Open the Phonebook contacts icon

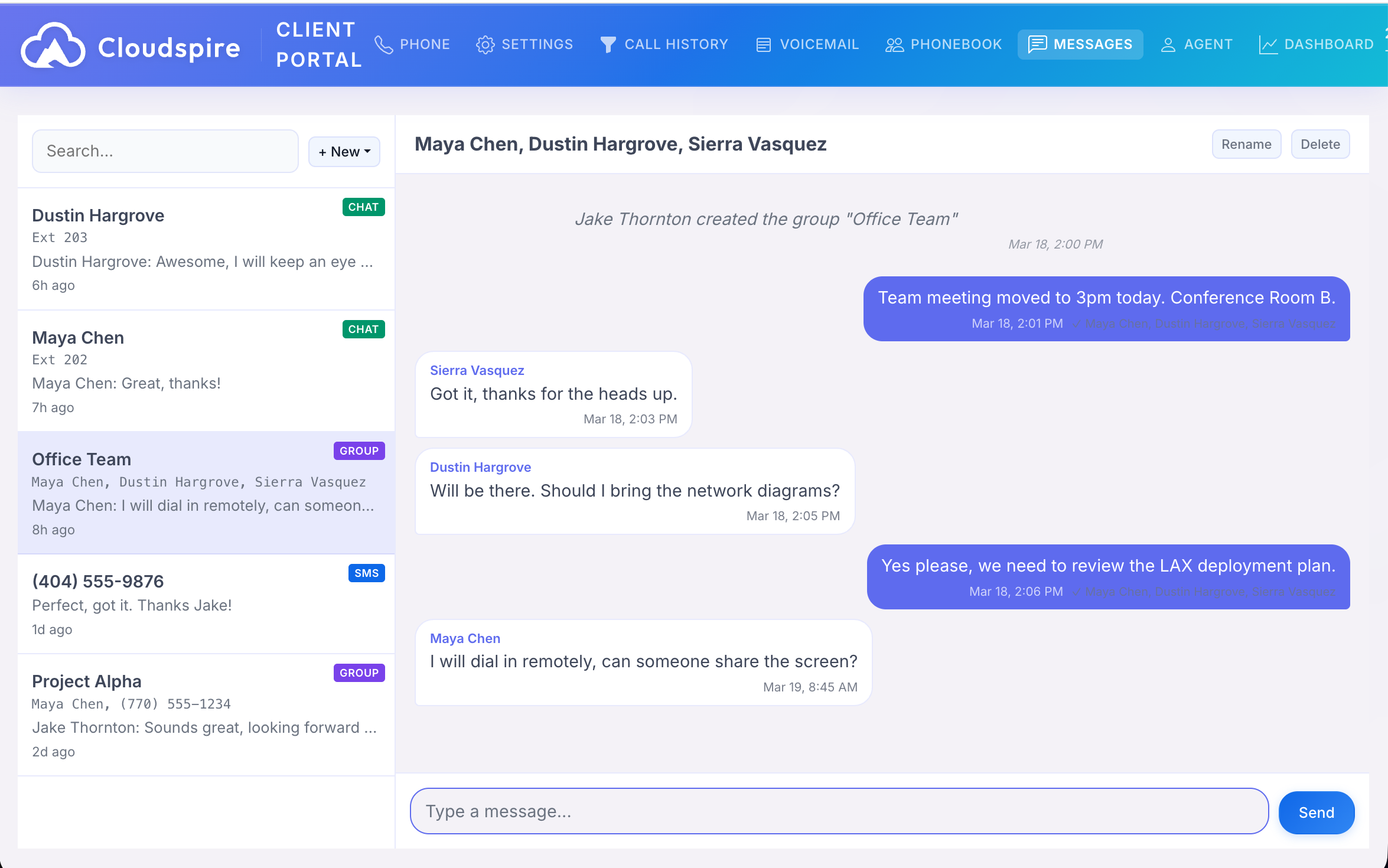tap(893, 44)
